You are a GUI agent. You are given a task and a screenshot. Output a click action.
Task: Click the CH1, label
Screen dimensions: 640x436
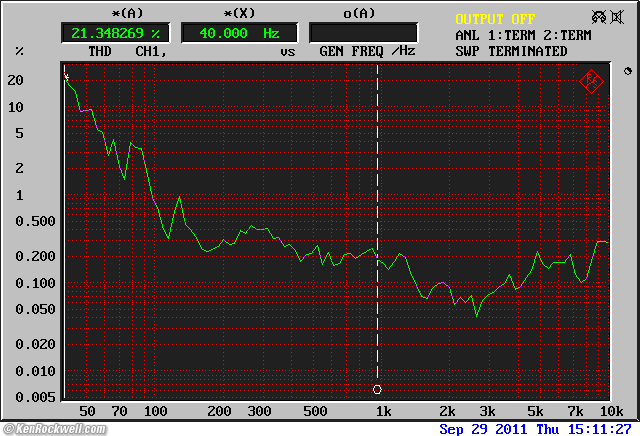click(x=151, y=52)
